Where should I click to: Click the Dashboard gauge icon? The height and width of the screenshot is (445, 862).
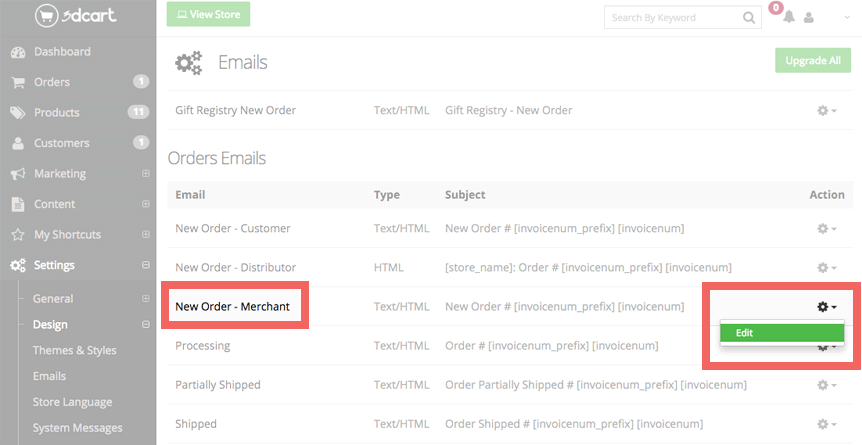point(18,52)
